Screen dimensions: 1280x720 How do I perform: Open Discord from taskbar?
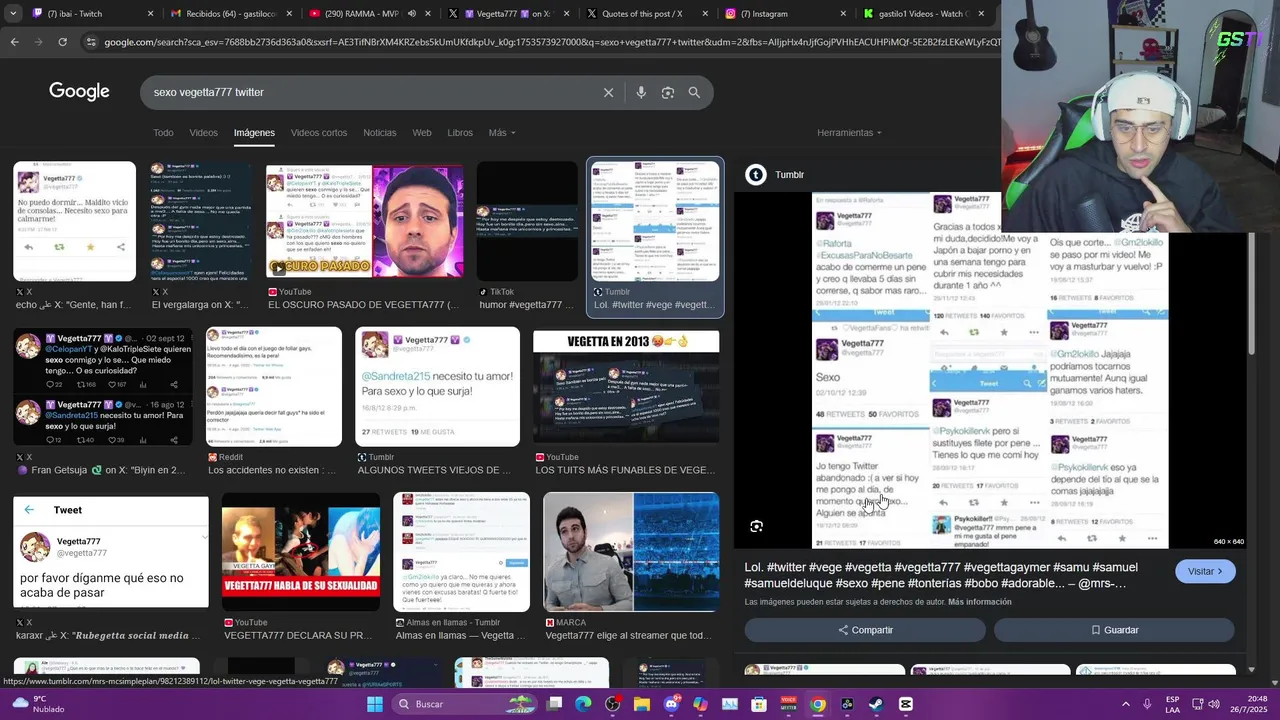coord(671,704)
